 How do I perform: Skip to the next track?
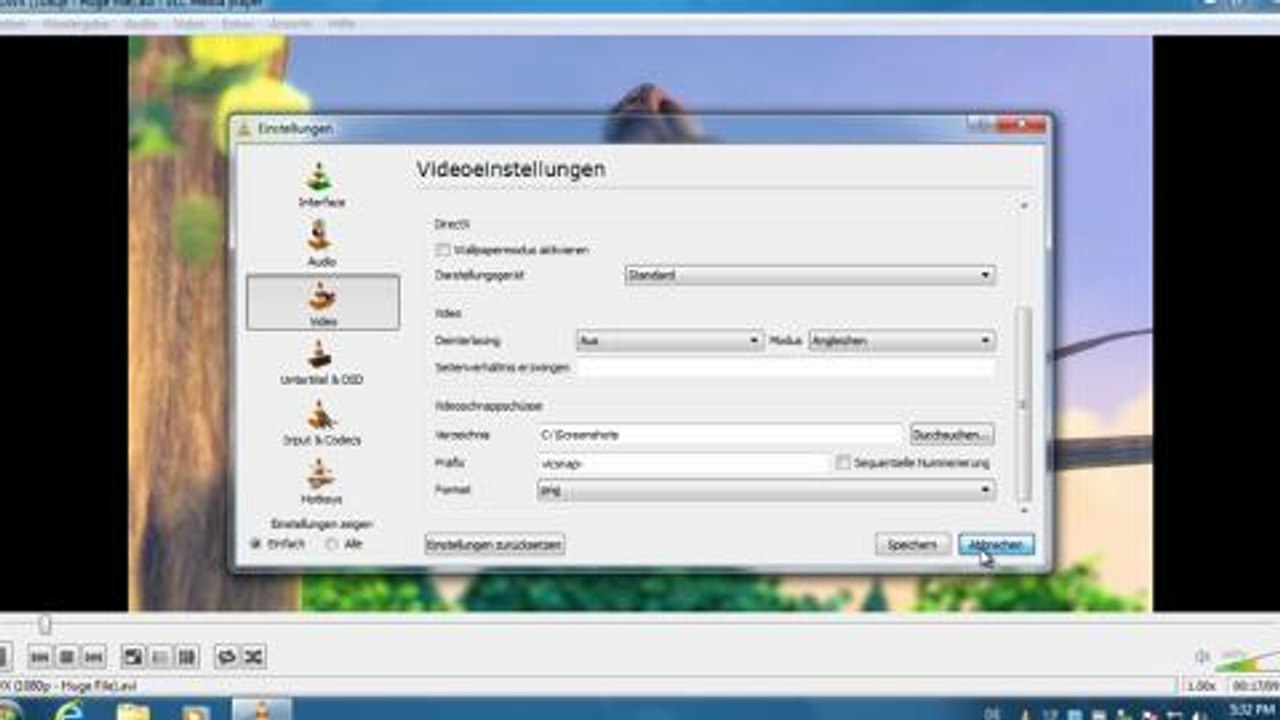[93, 657]
